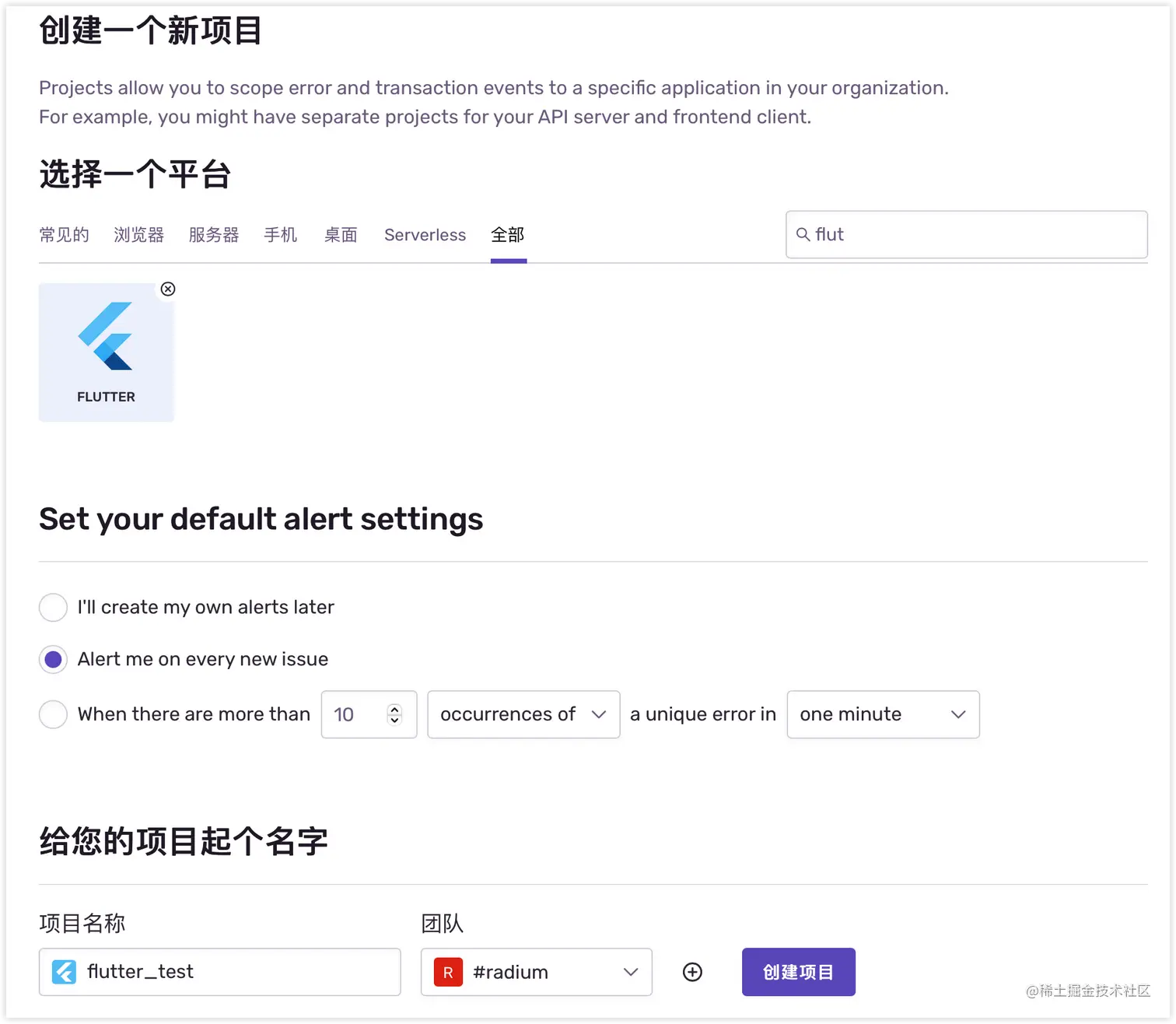Open the "occurrences of" dropdown
Image resolution: width=1176 pixels, height=1024 pixels.
pyautogui.click(x=523, y=714)
